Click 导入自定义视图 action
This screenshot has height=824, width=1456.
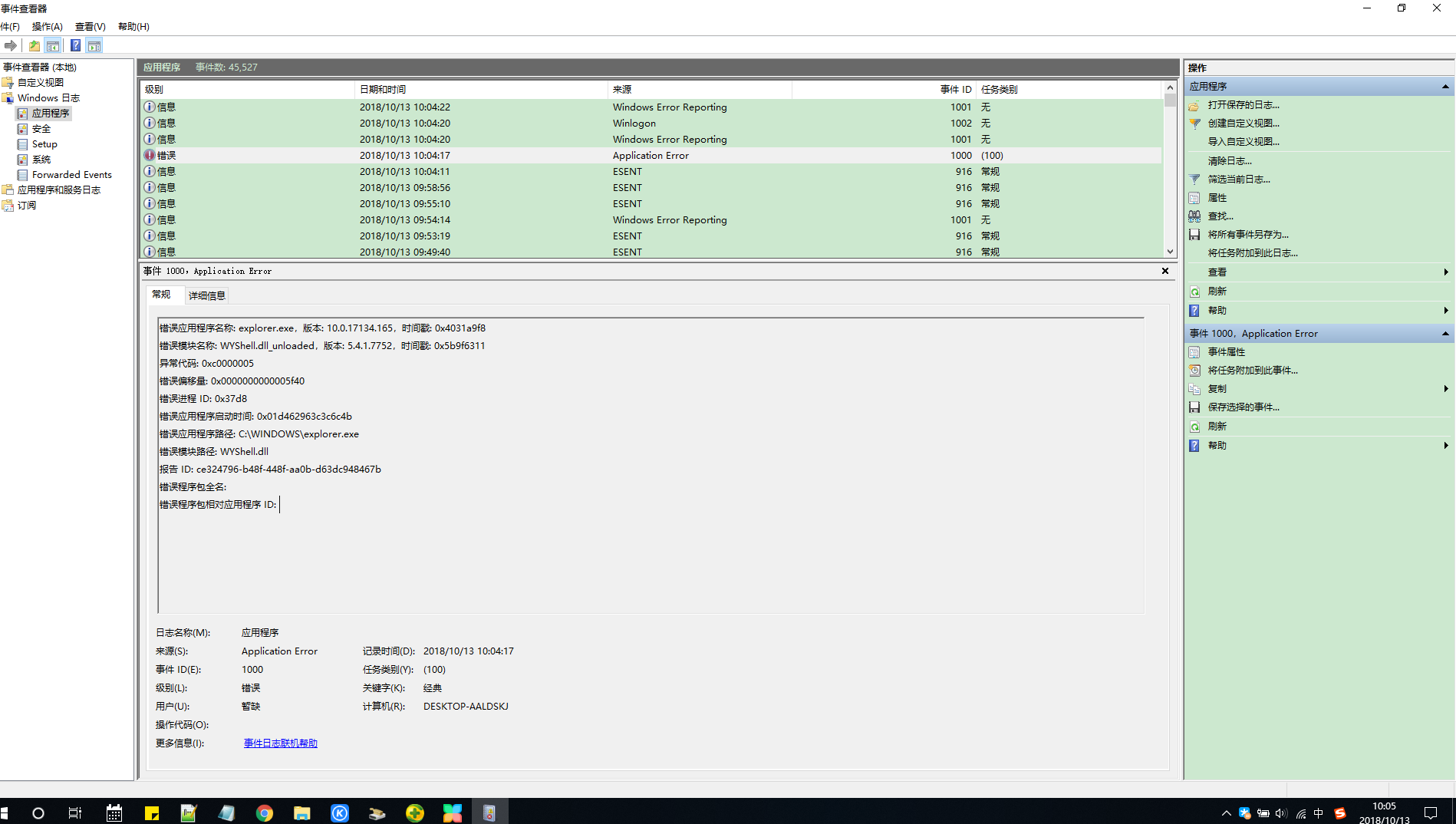pyautogui.click(x=1244, y=142)
